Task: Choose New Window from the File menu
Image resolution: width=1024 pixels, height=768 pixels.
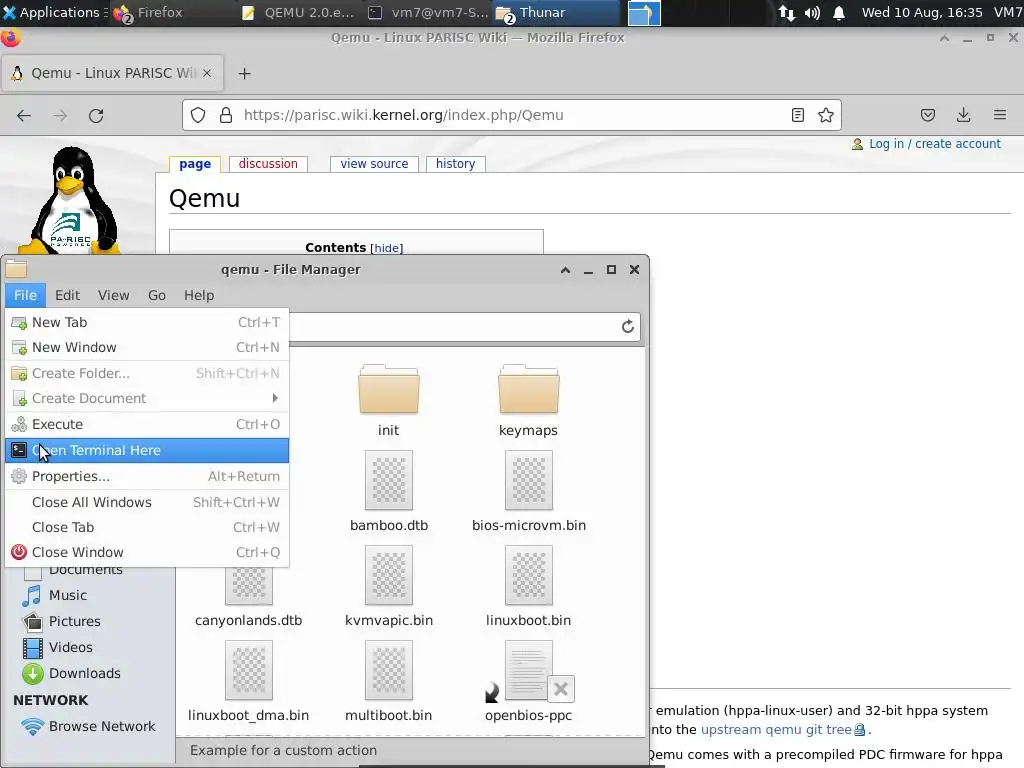Action: pos(147,347)
